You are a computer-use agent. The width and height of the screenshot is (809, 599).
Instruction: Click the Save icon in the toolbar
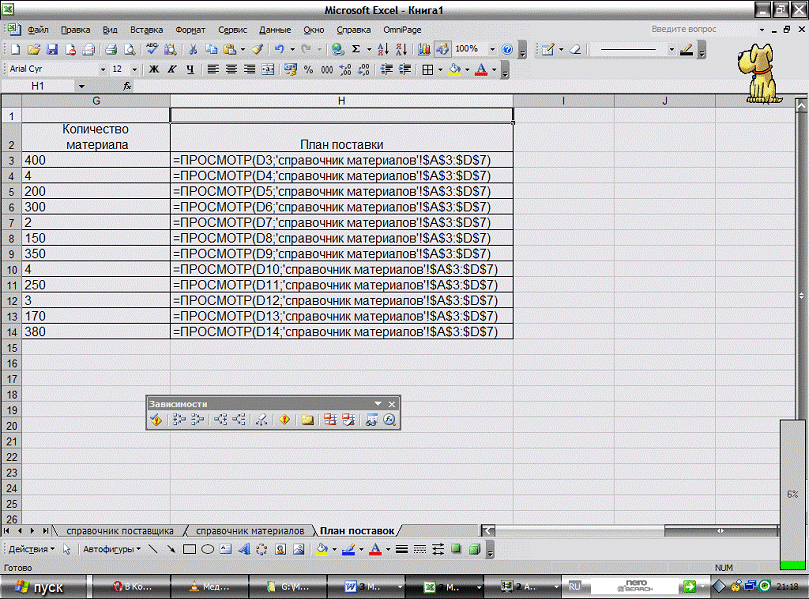click(52, 48)
